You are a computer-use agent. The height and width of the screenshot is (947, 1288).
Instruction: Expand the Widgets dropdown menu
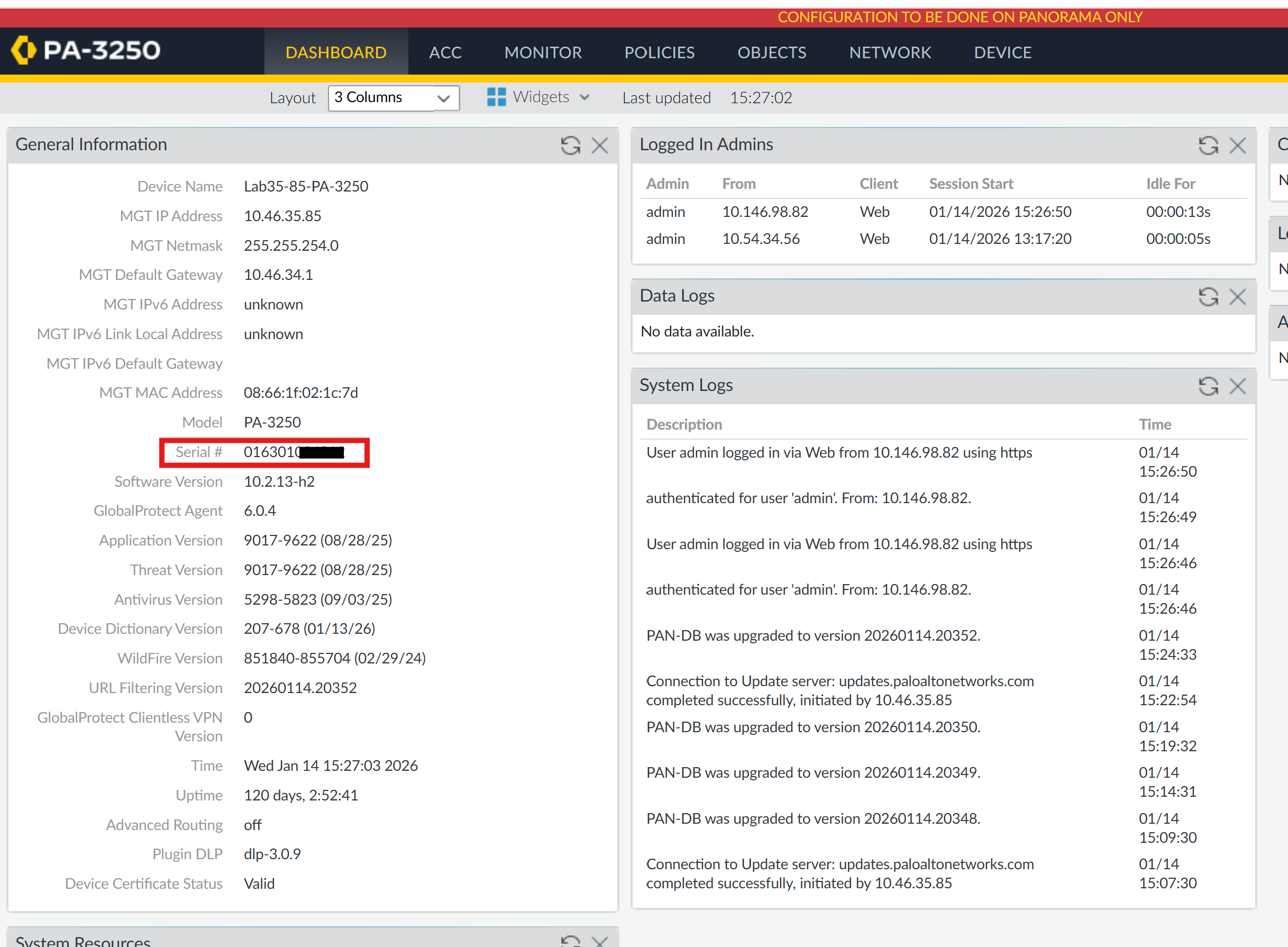(584, 97)
